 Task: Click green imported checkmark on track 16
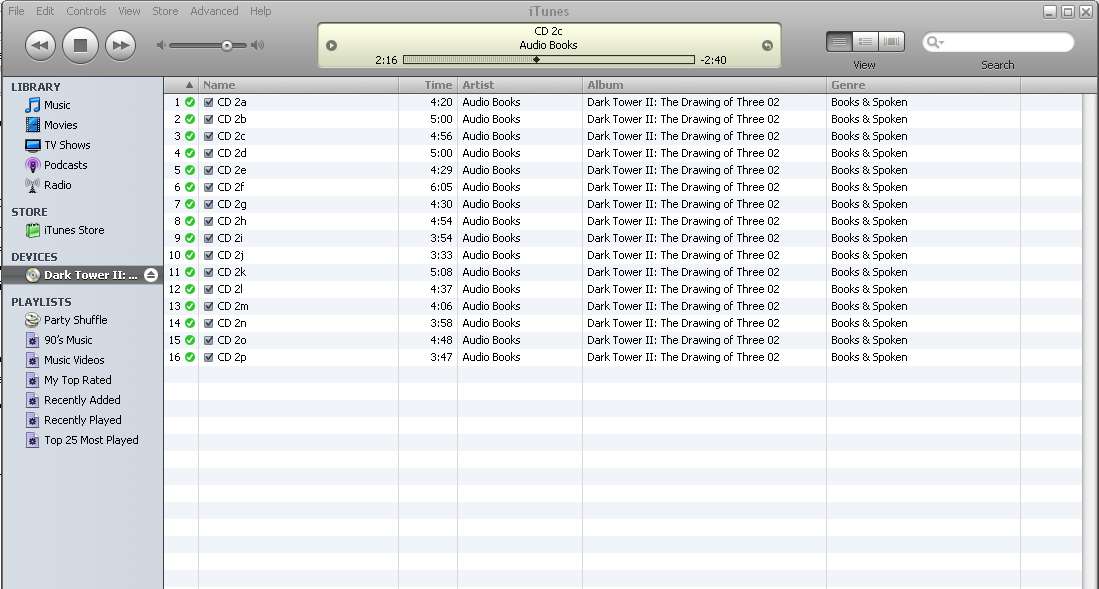click(x=190, y=357)
